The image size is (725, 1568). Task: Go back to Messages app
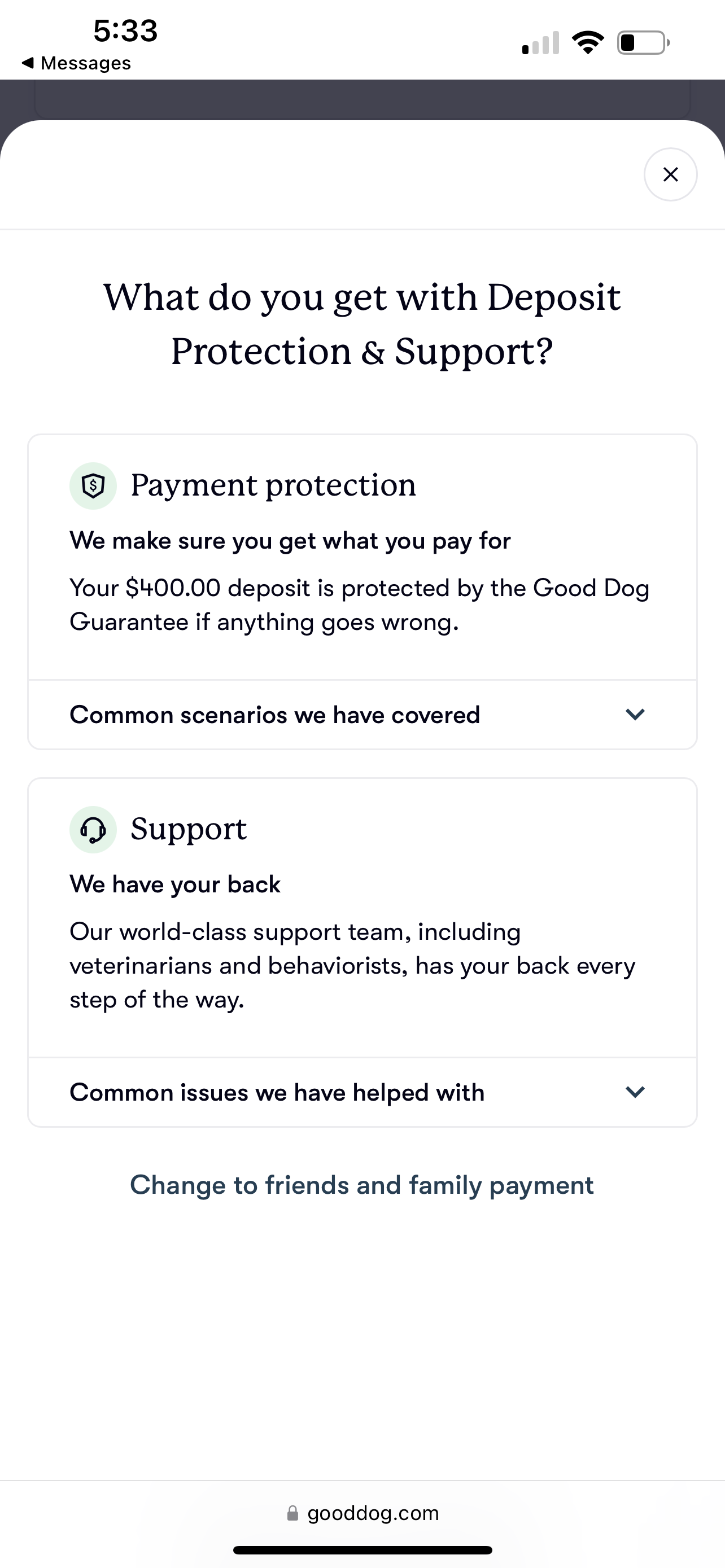76,63
